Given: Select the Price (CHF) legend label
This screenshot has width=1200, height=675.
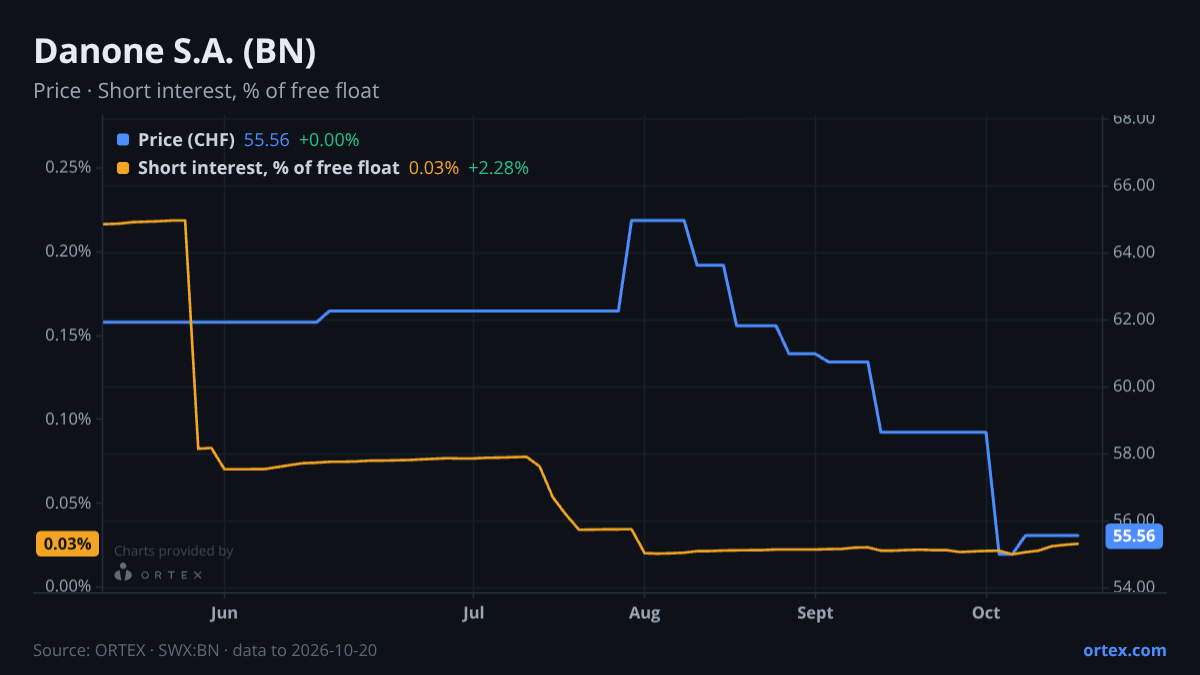Looking at the screenshot, I should (x=186, y=140).
